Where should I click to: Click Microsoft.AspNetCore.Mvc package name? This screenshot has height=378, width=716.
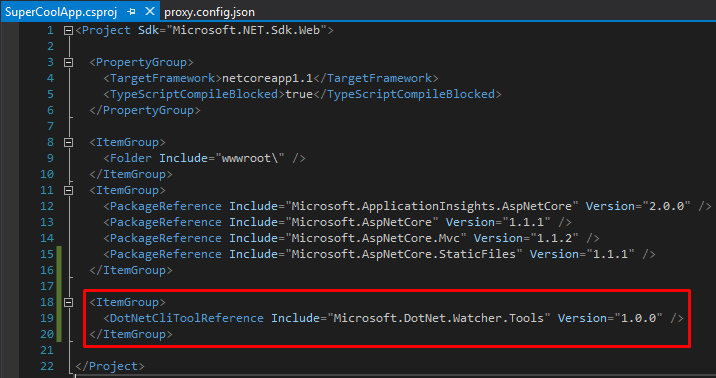coord(375,238)
